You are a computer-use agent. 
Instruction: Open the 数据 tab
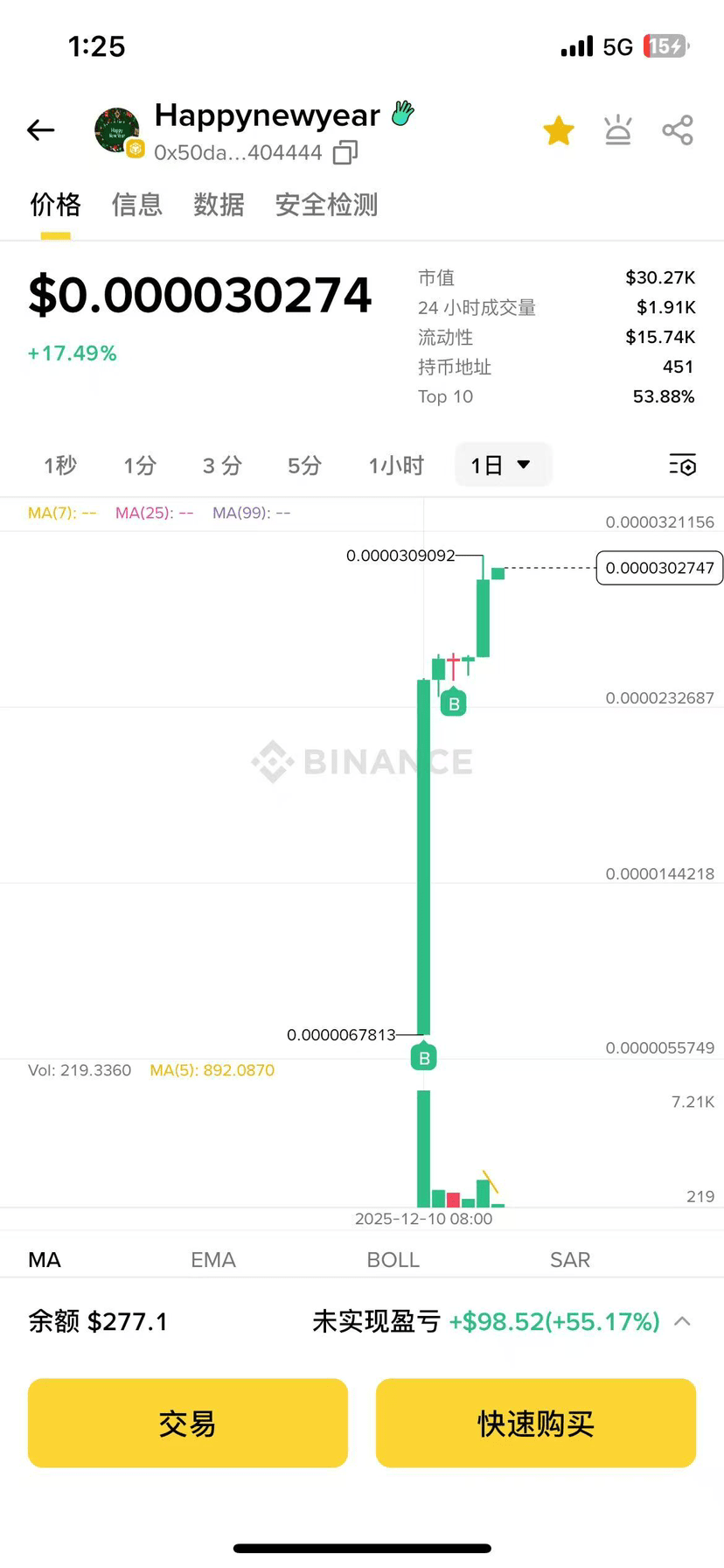[x=219, y=205]
